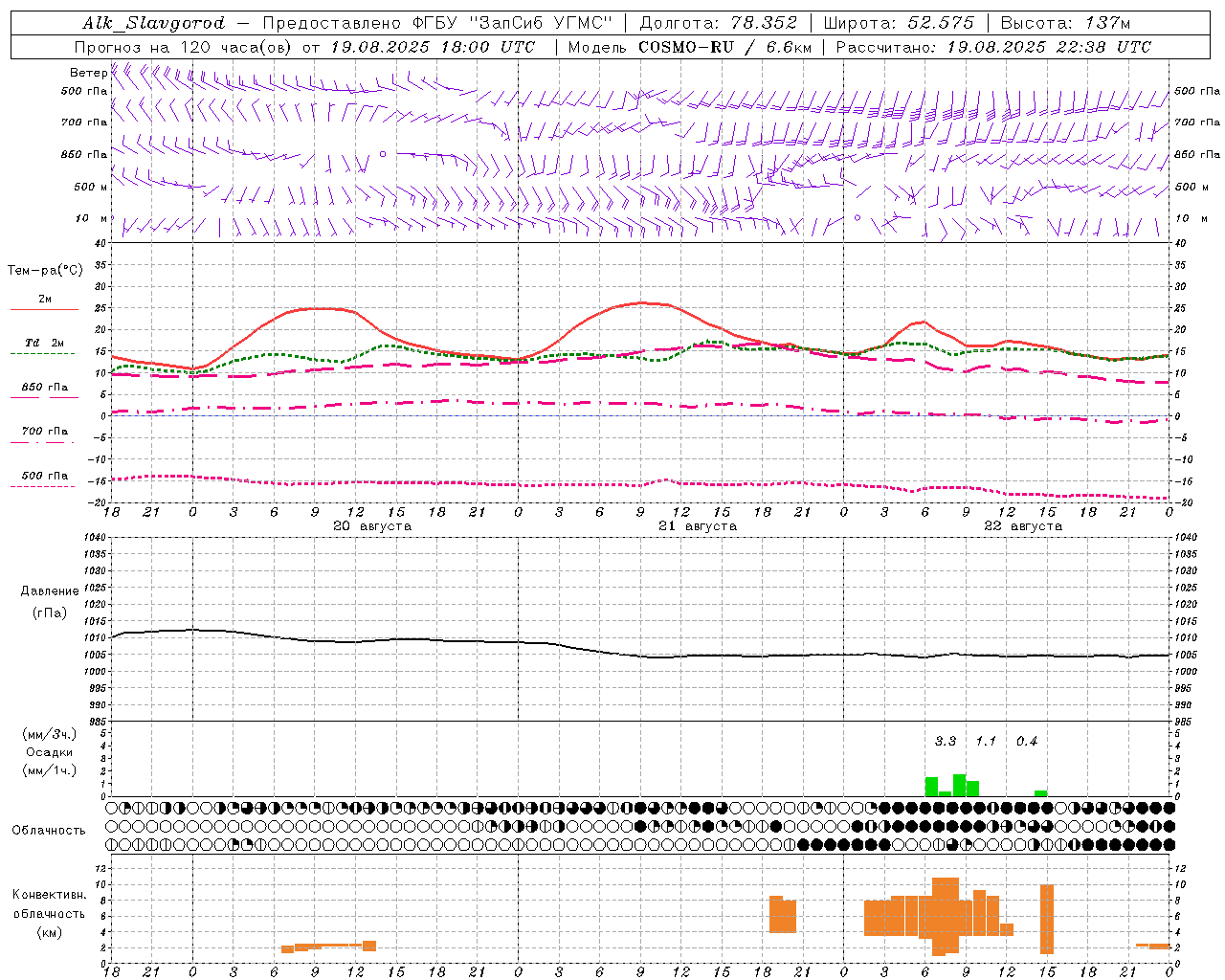1225x980 pixels.
Task: Click the 'Прогноз на 120 часа(ов)' forecast text
Action: point(184,47)
